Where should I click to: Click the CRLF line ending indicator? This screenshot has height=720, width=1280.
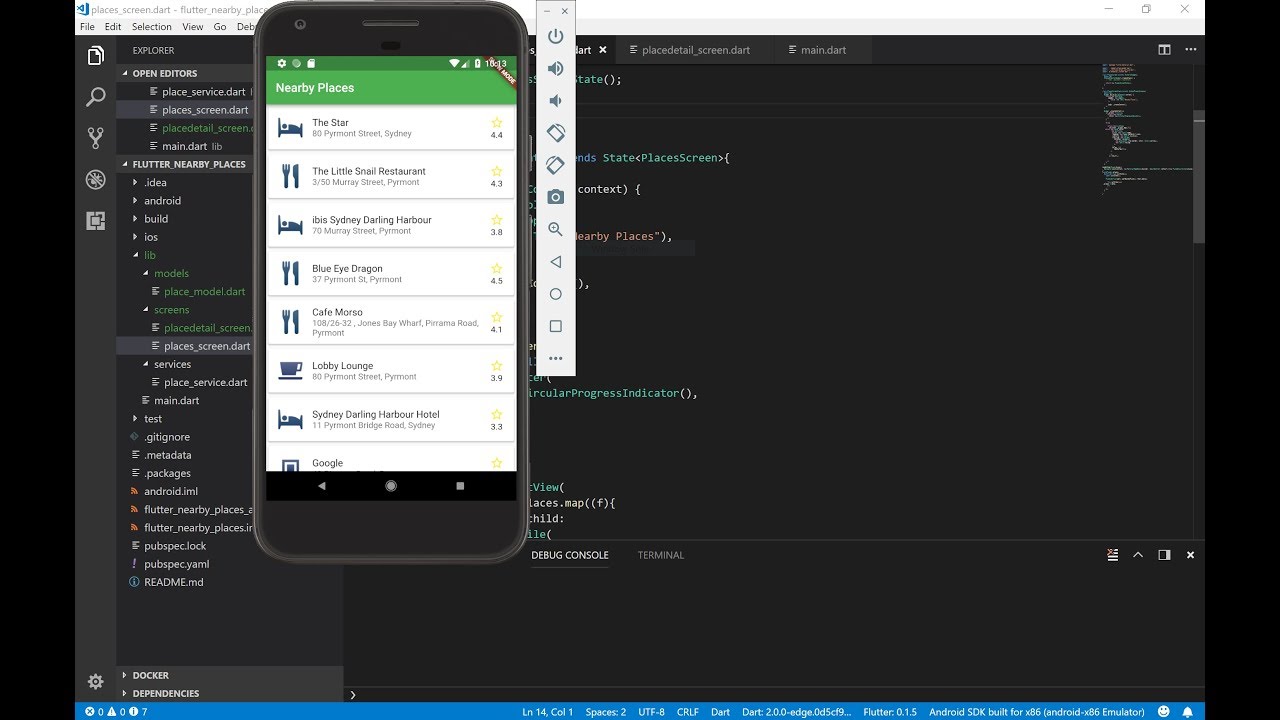pos(688,712)
